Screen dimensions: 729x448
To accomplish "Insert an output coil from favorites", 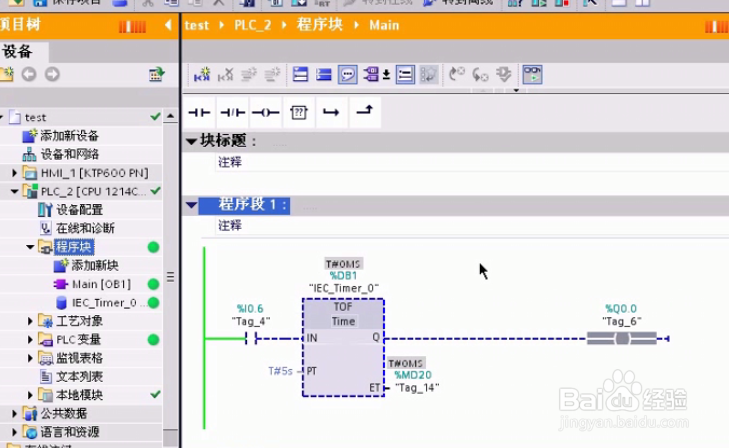I will click(265, 112).
